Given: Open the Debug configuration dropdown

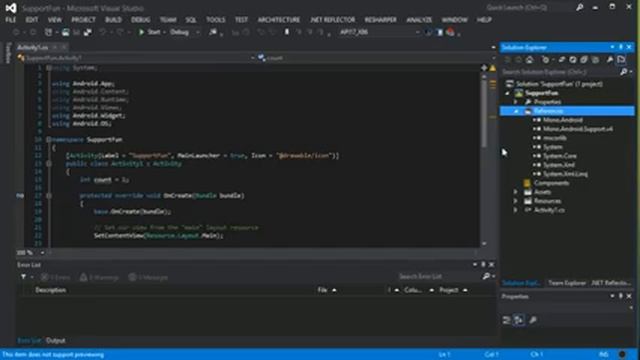Looking at the screenshot, I should 184,32.
